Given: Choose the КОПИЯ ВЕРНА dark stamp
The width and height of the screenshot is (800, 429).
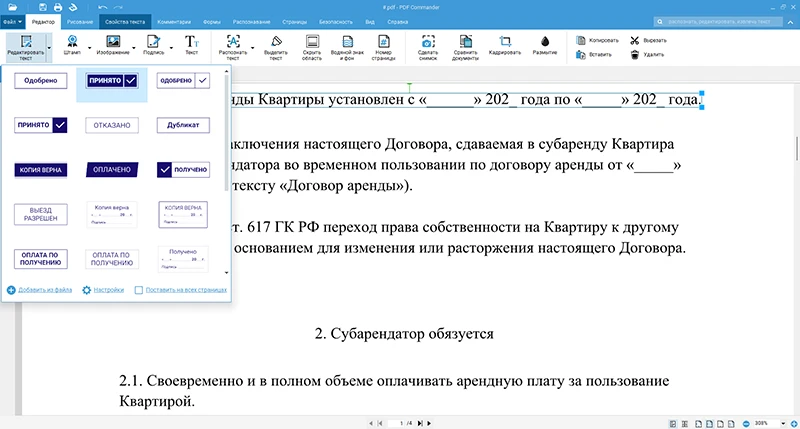Looking at the screenshot, I should coord(40,170).
